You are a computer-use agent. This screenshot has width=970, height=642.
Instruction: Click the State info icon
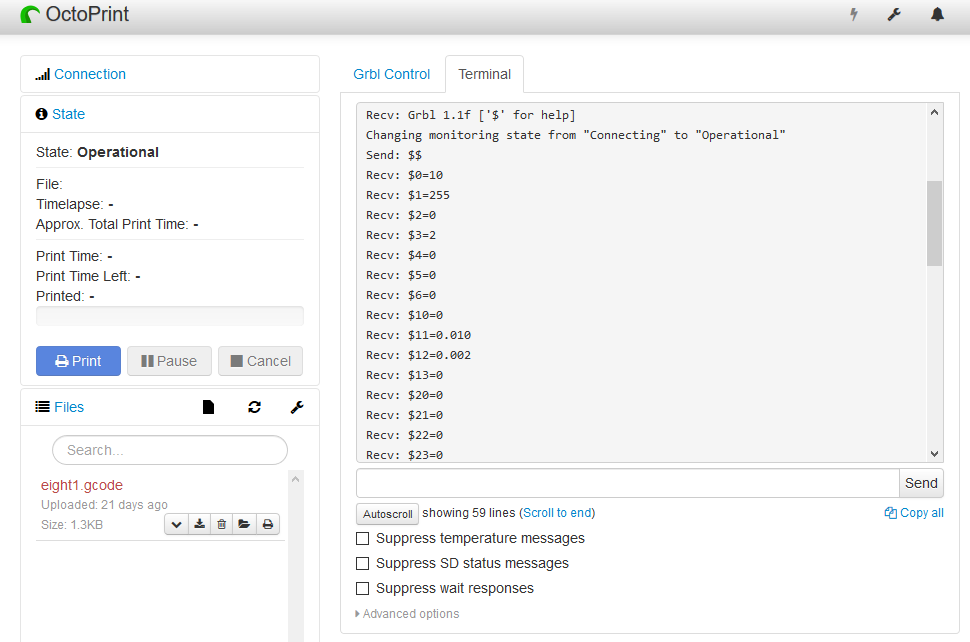(x=41, y=114)
